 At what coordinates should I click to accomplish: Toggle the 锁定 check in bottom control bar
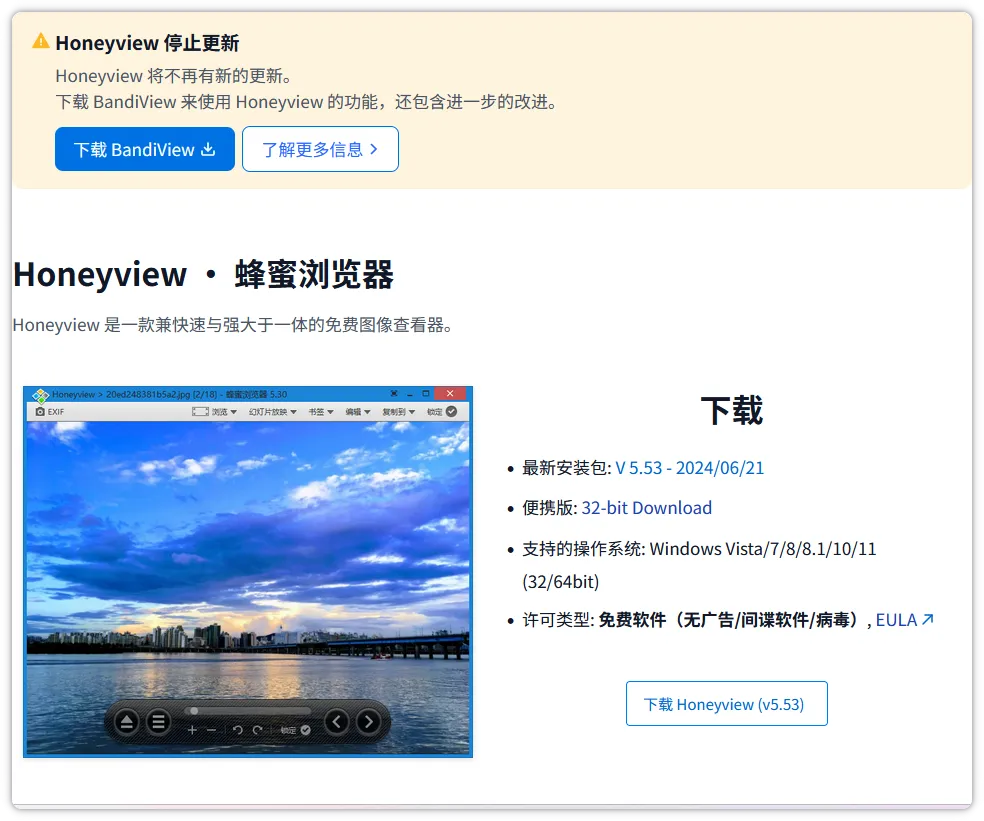pyautogui.click(x=306, y=730)
